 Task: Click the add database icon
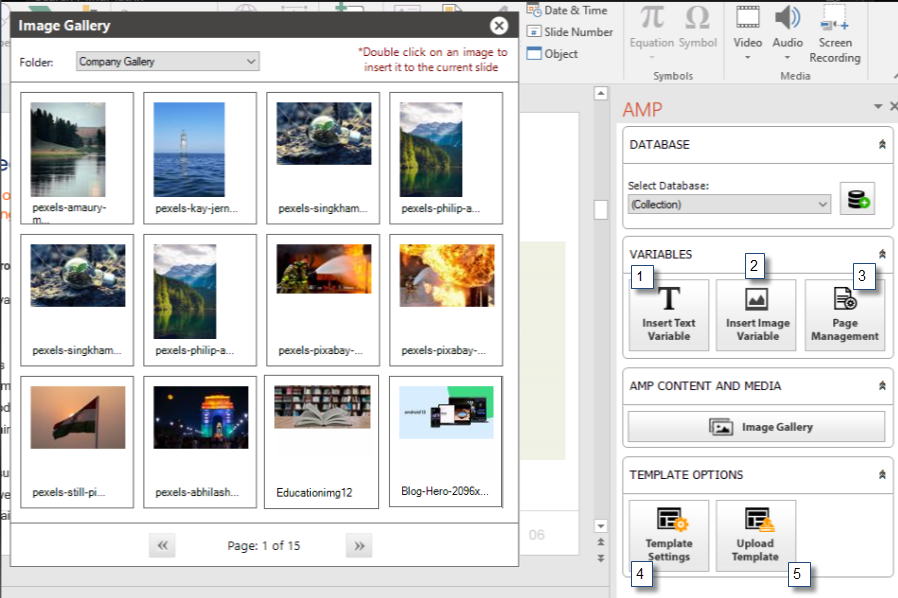(857, 199)
